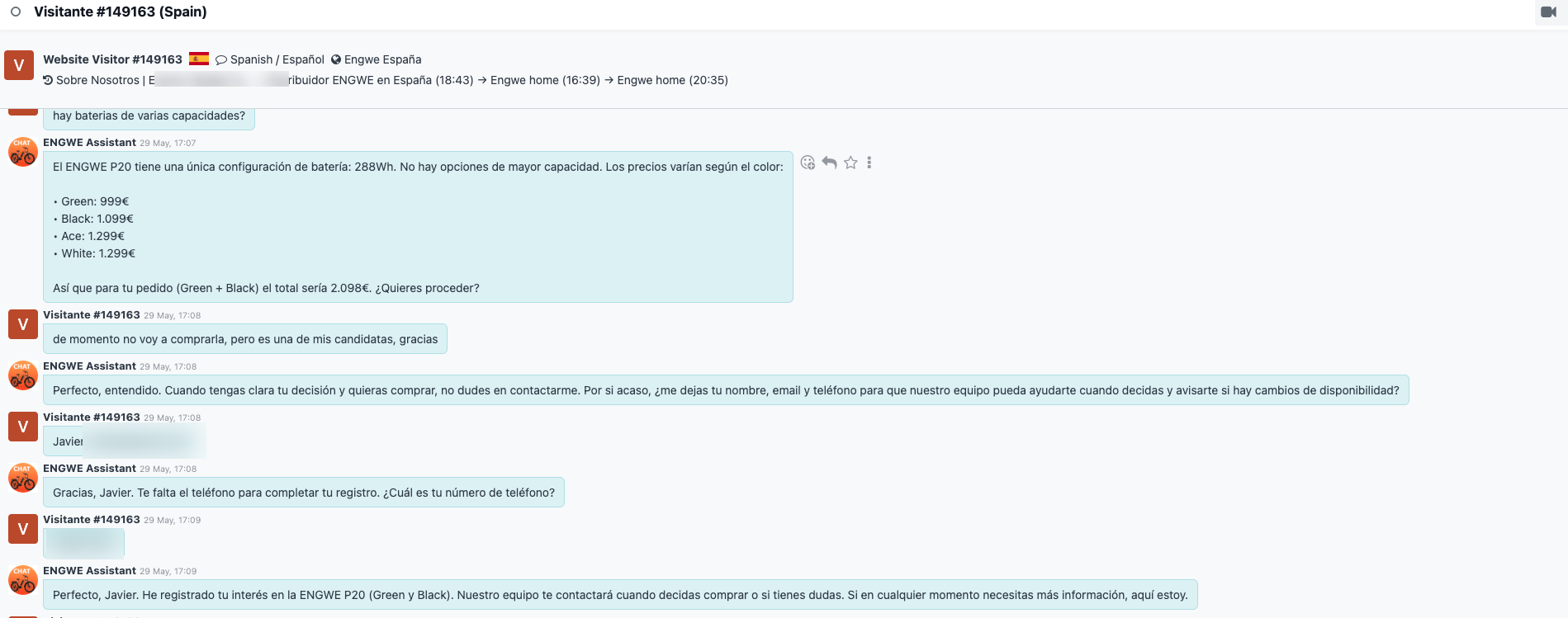Select the visitor's 'Javier' message bubble
The image size is (1568, 618).
pos(125,441)
